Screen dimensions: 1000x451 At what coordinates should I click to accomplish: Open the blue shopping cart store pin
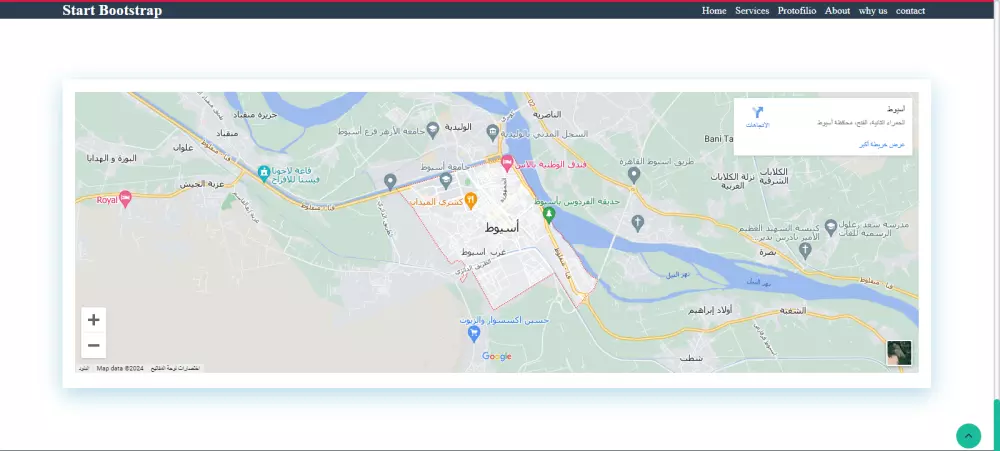(x=474, y=333)
